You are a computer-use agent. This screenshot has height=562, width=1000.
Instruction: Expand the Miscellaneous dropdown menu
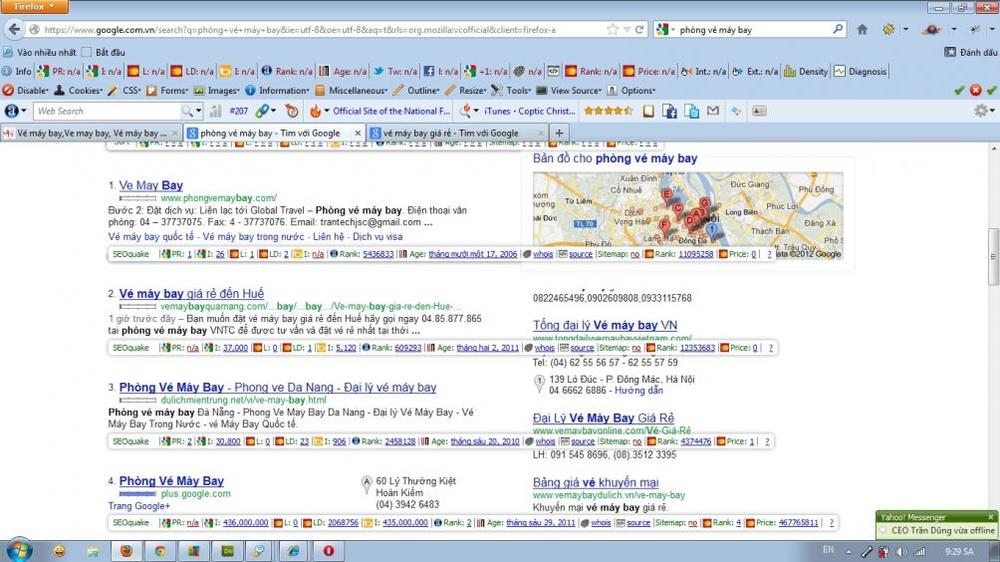pos(351,91)
